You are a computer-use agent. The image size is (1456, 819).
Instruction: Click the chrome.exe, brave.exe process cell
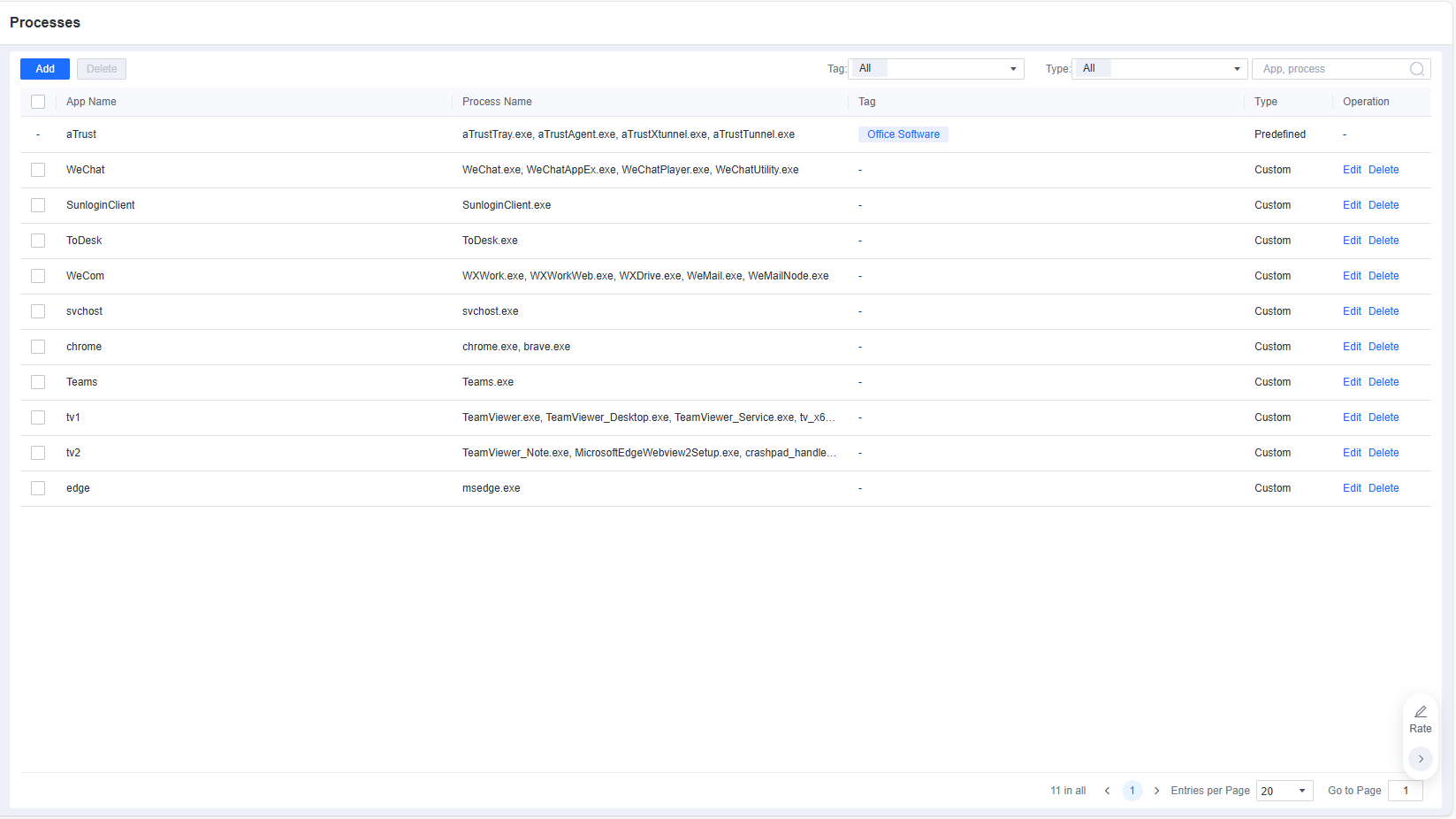pyautogui.click(x=516, y=347)
